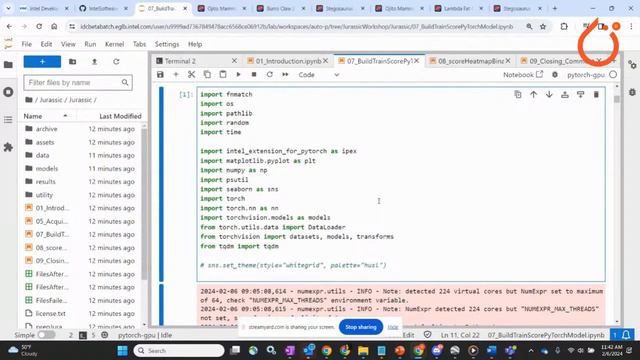Bookmark this page with star icon
The image size is (640, 360).
(x=543, y=27)
